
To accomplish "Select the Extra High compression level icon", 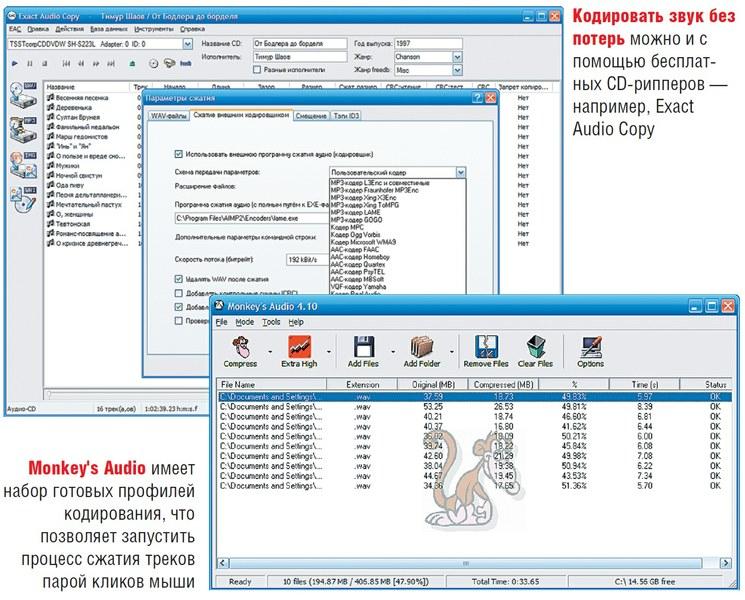I will point(298,347).
